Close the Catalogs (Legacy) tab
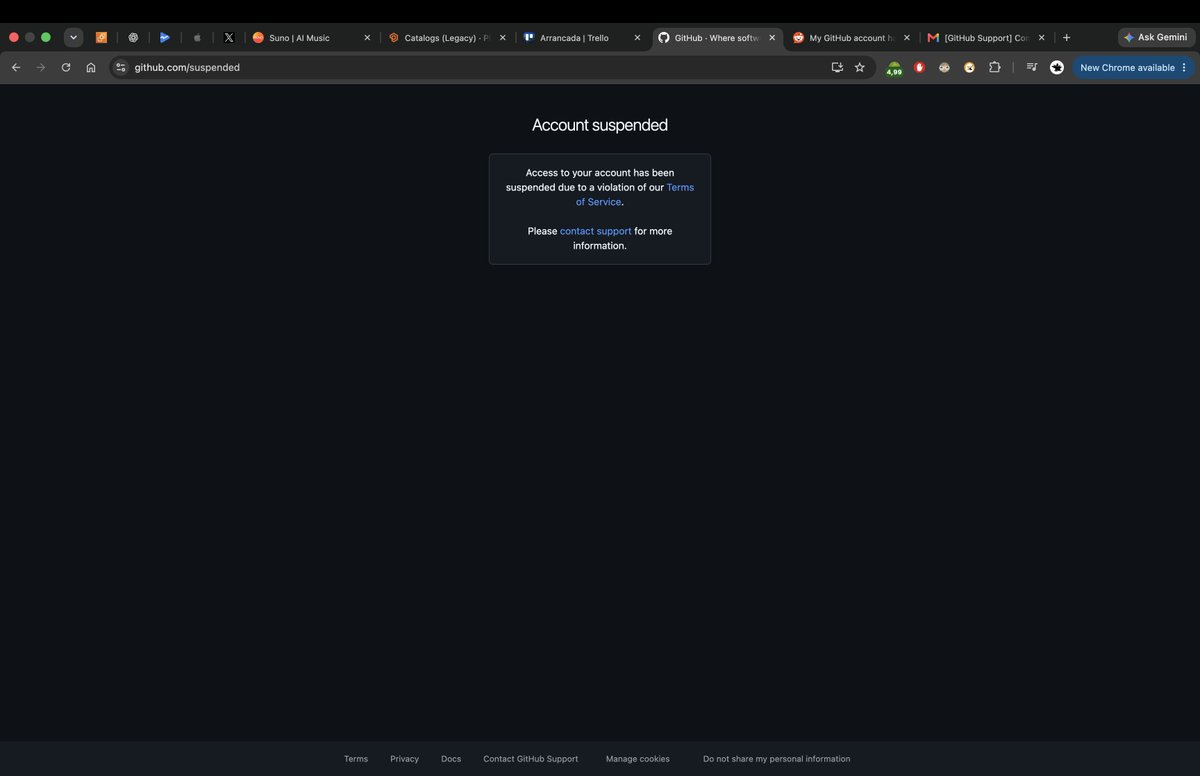Viewport: 1200px width, 776px height. coord(502,38)
